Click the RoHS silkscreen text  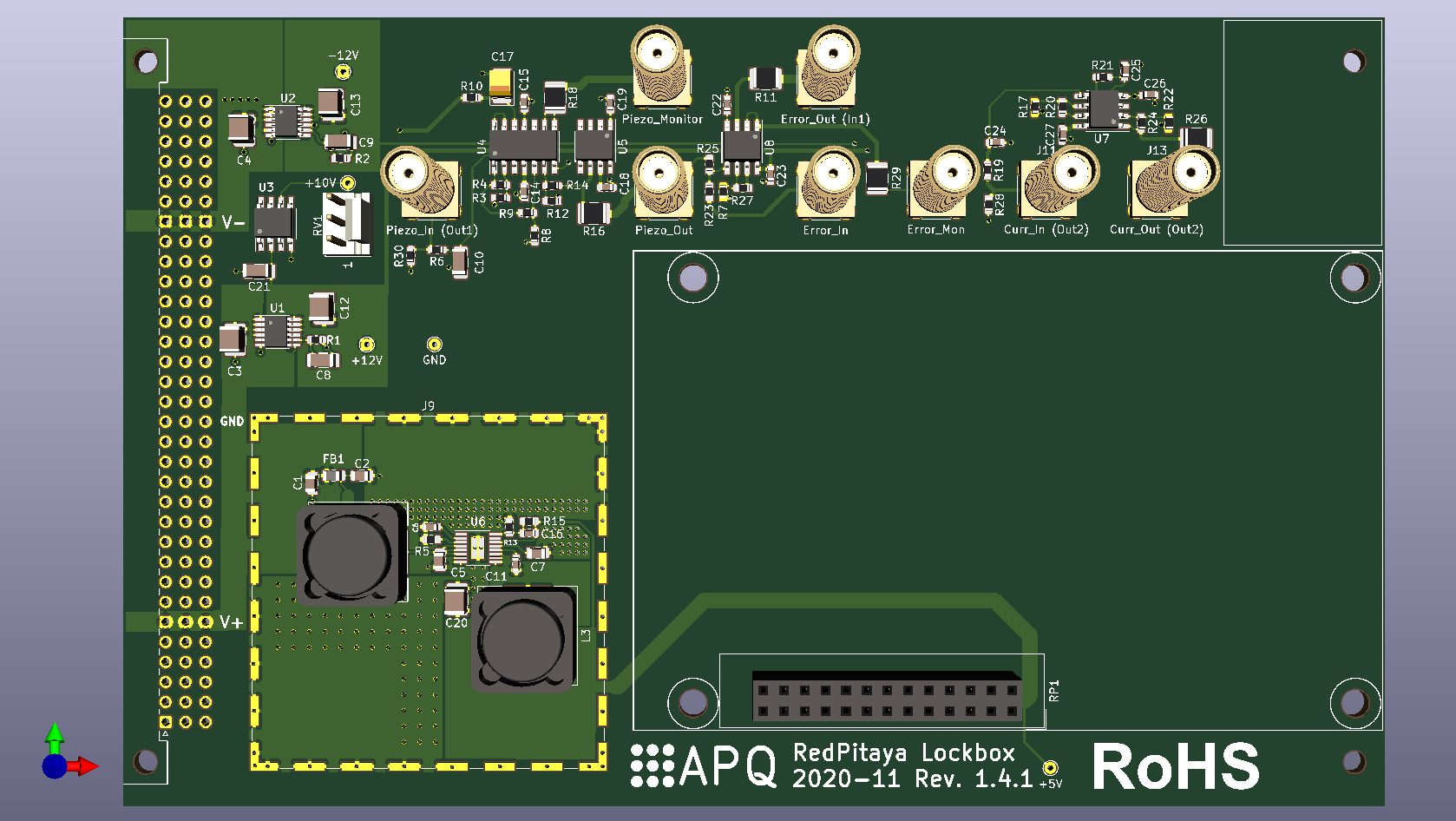[x=1176, y=766]
